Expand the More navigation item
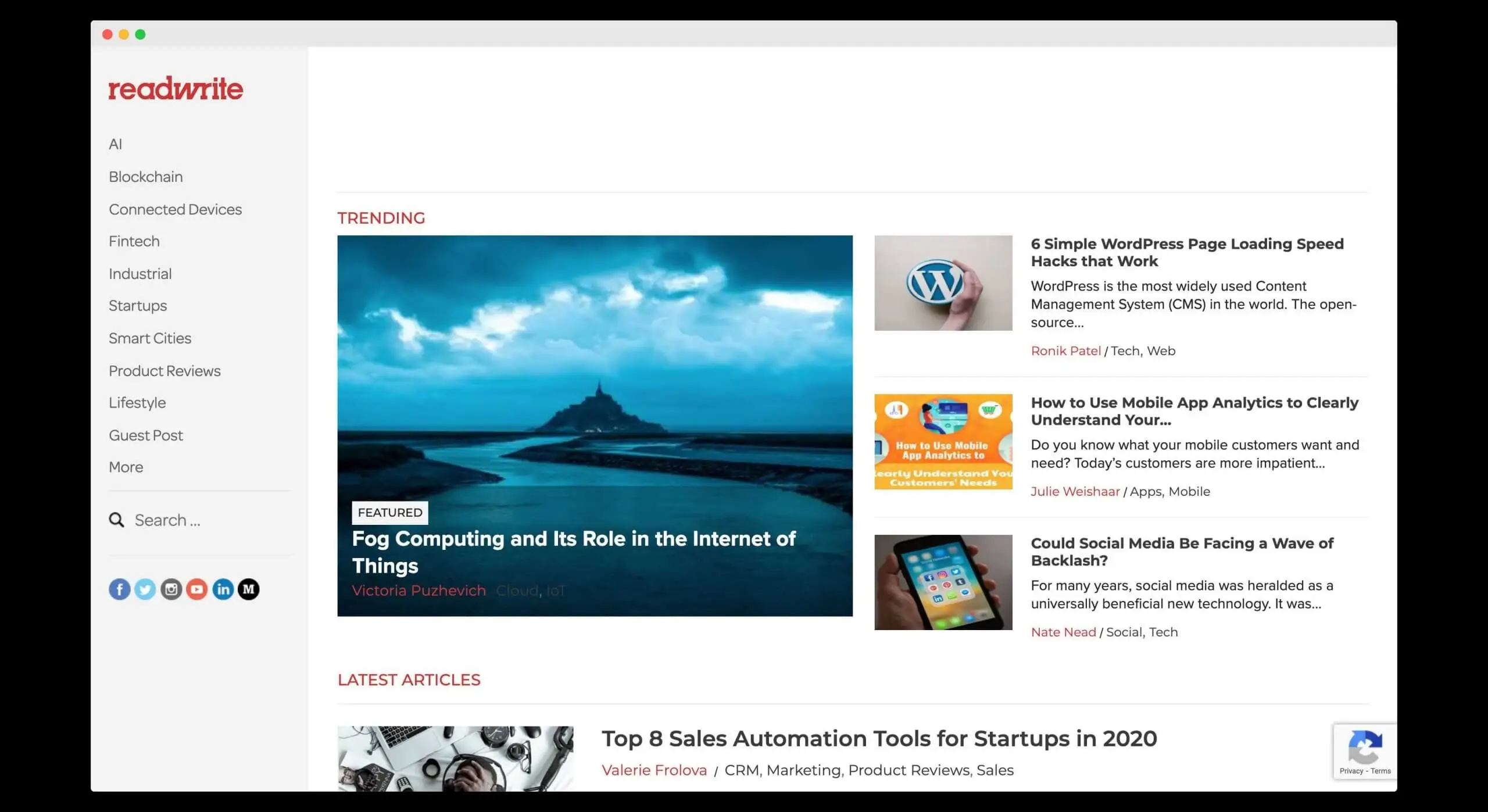 click(x=126, y=467)
